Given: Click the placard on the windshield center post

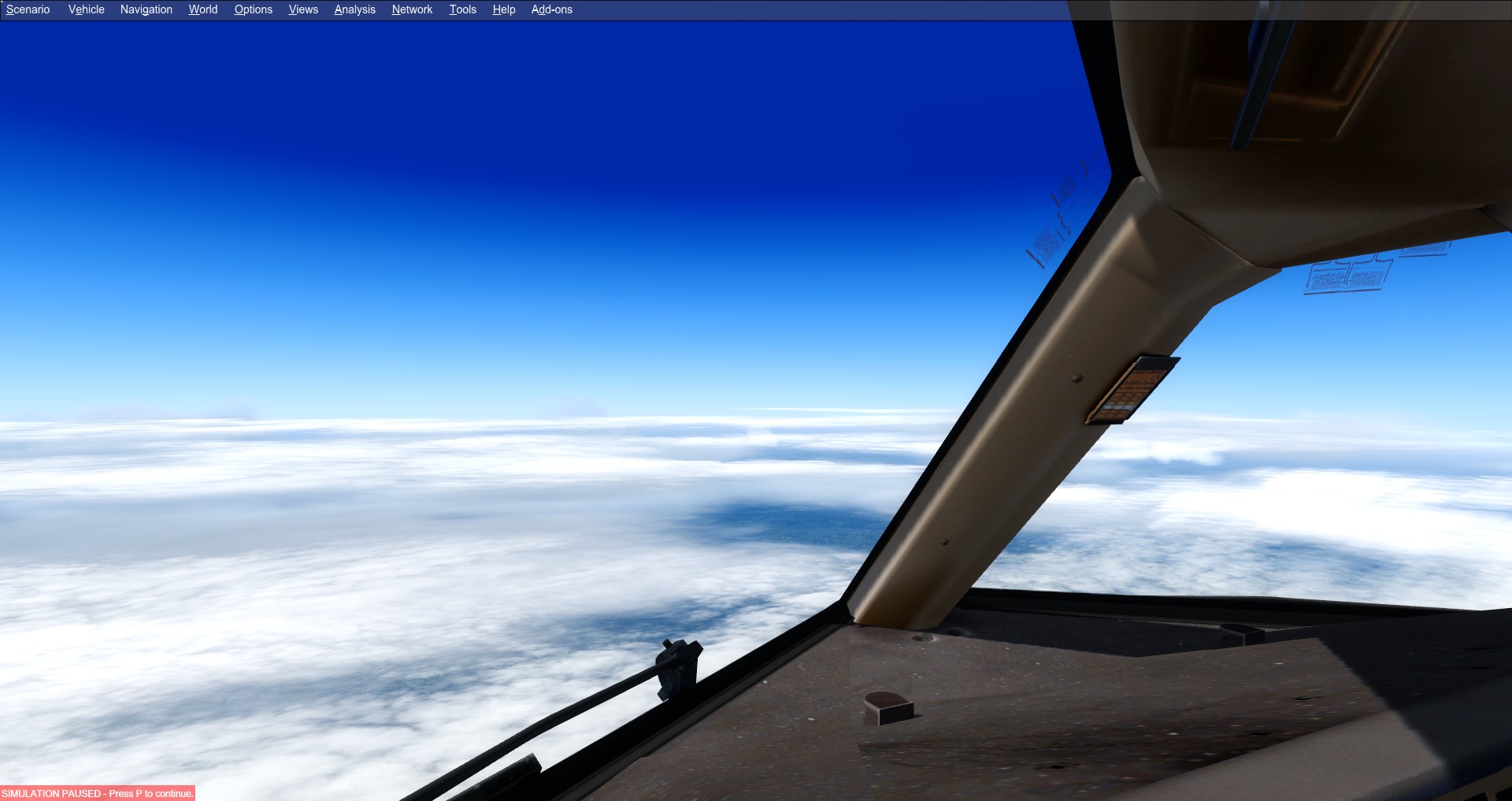Looking at the screenshot, I should (1132, 390).
